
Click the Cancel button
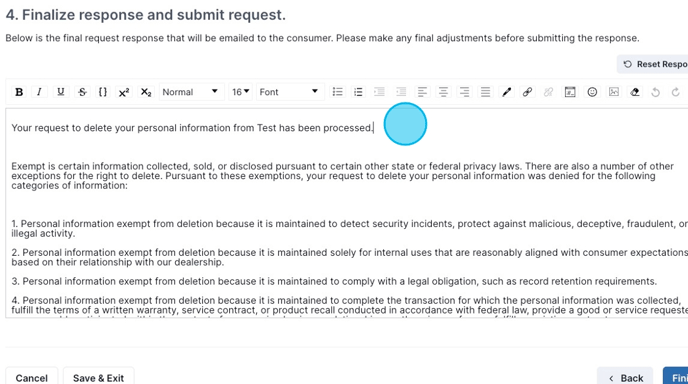point(32,377)
